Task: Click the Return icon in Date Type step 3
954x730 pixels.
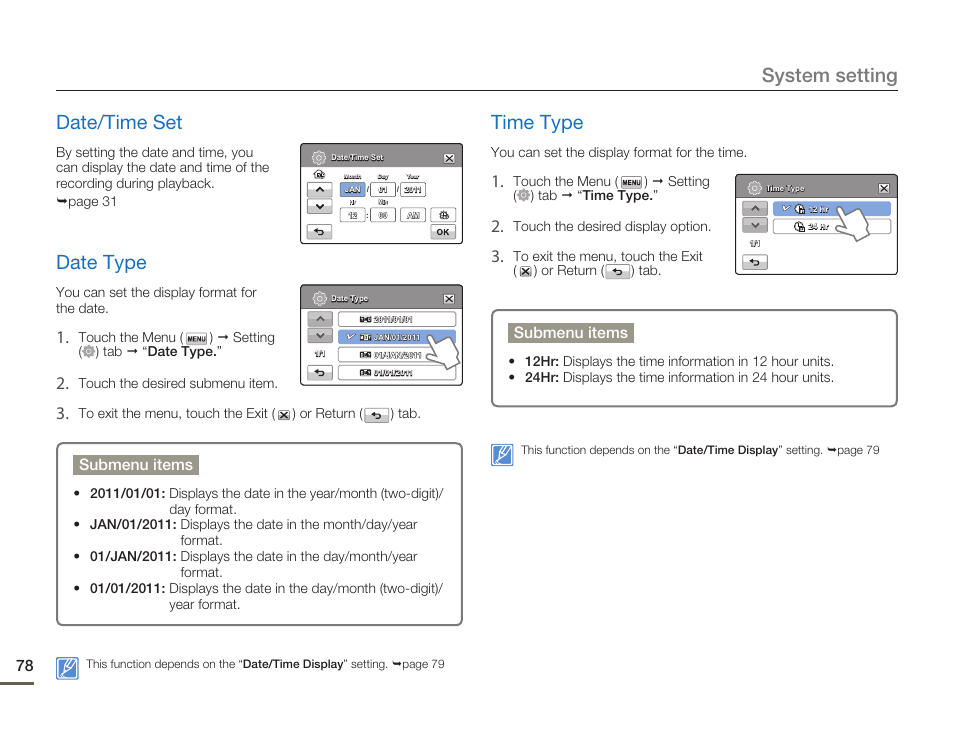Action: coord(377,415)
